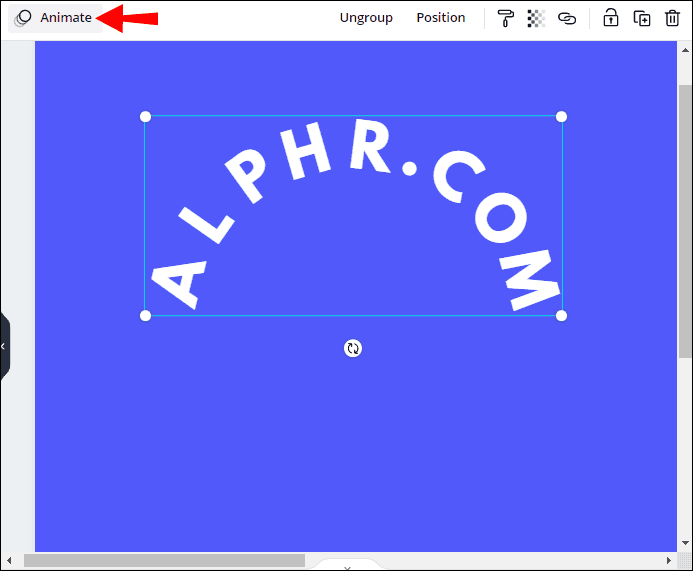Click the top-right resize handle
Image resolution: width=693 pixels, height=571 pixels.
click(x=561, y=117)
